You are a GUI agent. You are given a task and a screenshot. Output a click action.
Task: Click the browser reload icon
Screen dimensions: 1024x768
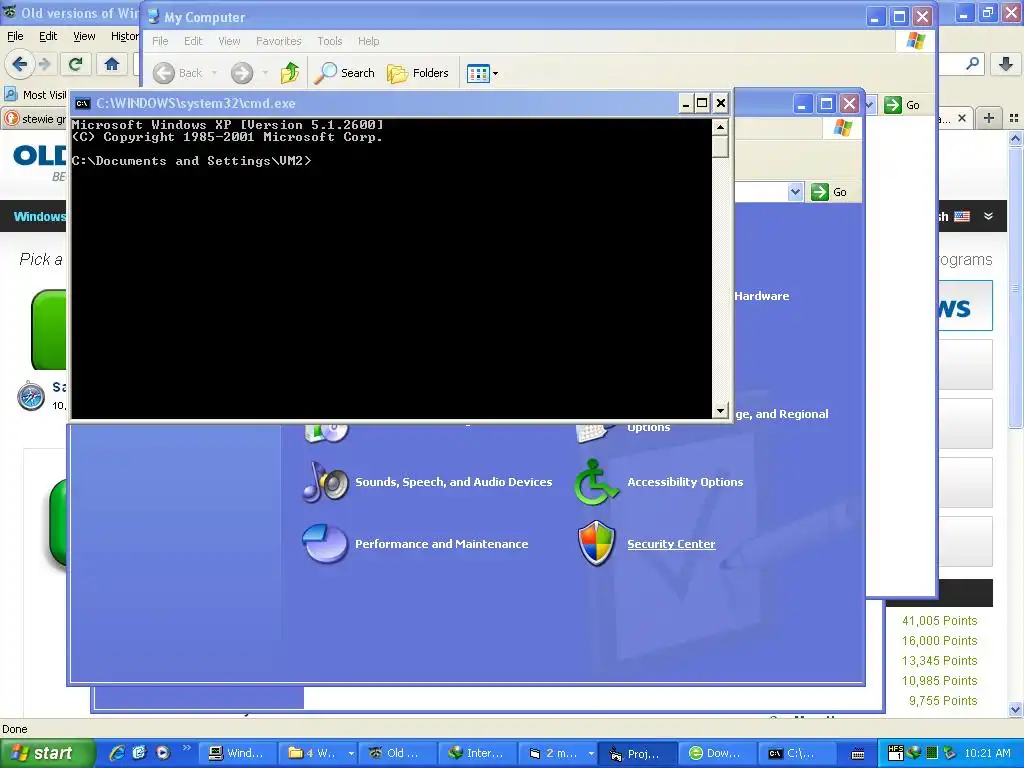click(x=75, y=64)
